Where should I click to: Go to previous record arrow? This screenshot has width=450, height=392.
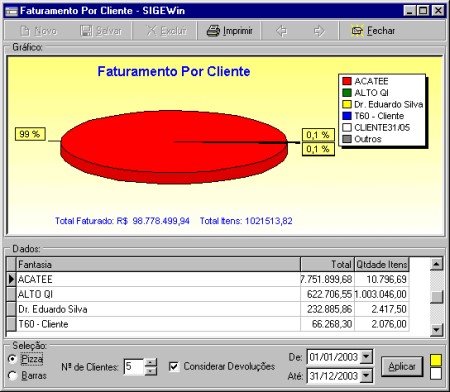tap(281, 31)
